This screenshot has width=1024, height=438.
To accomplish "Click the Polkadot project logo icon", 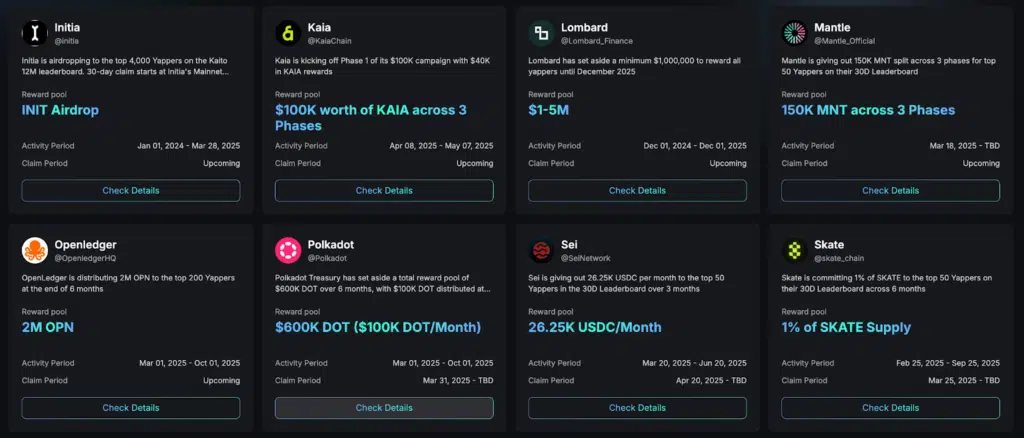I will 288,250.
